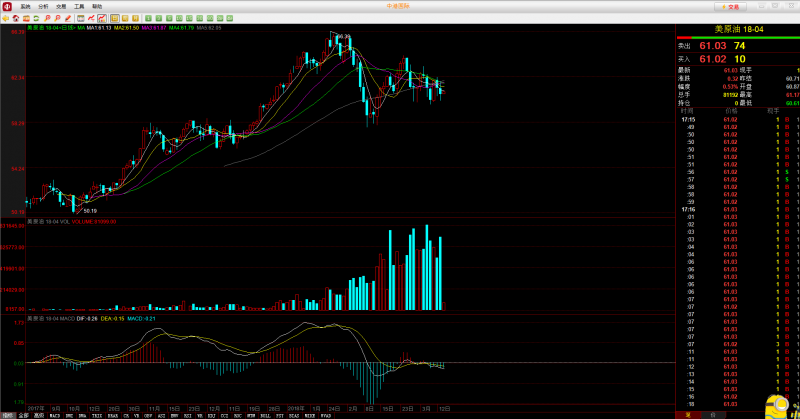Viewport: 800px width, 419px height.
Task: Click the 交易 lightning button
Action: (730, 7)
